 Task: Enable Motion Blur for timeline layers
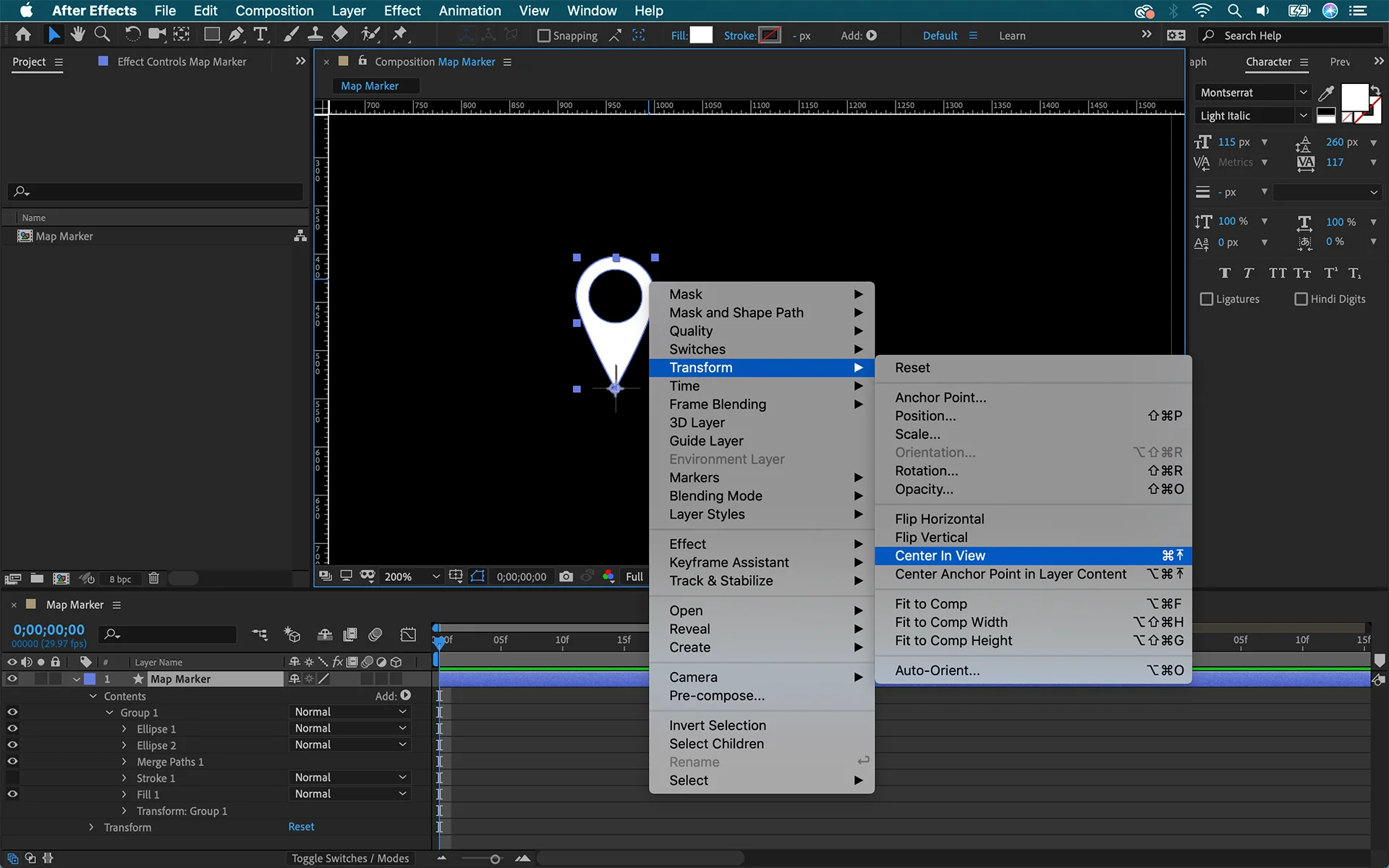tap(375, 635)
